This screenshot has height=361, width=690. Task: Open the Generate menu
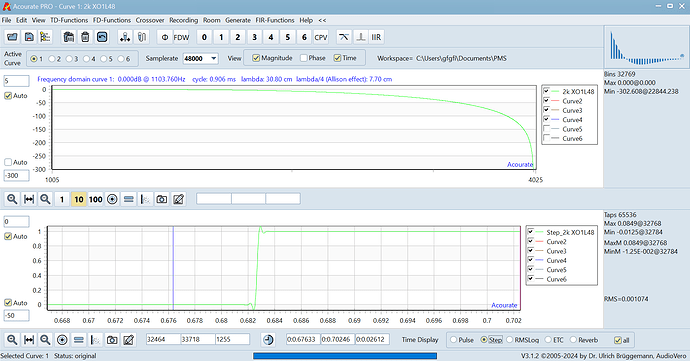tap(238, 20)
